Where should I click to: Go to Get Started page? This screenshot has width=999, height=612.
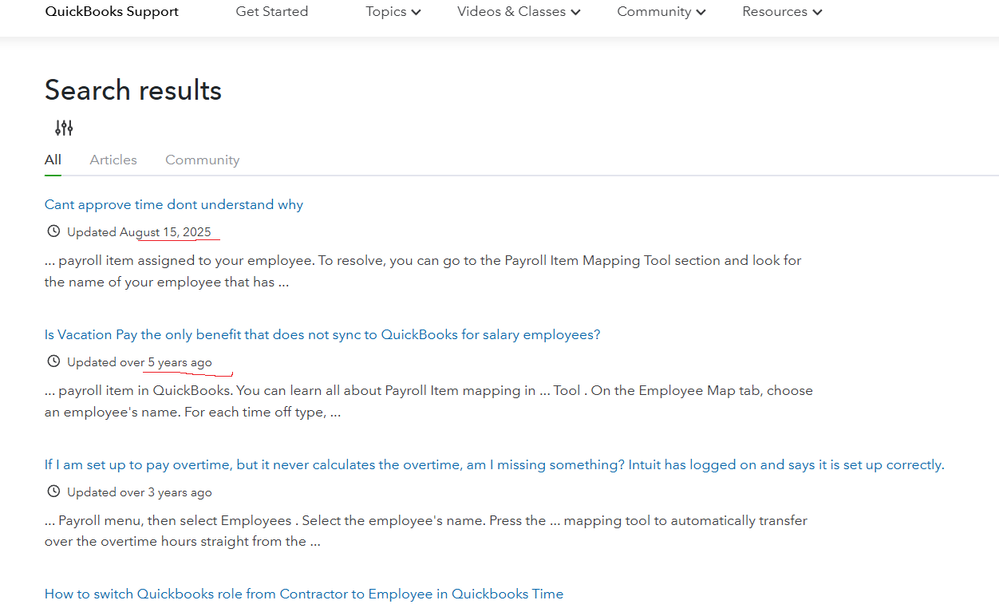[x=272, y=12]
